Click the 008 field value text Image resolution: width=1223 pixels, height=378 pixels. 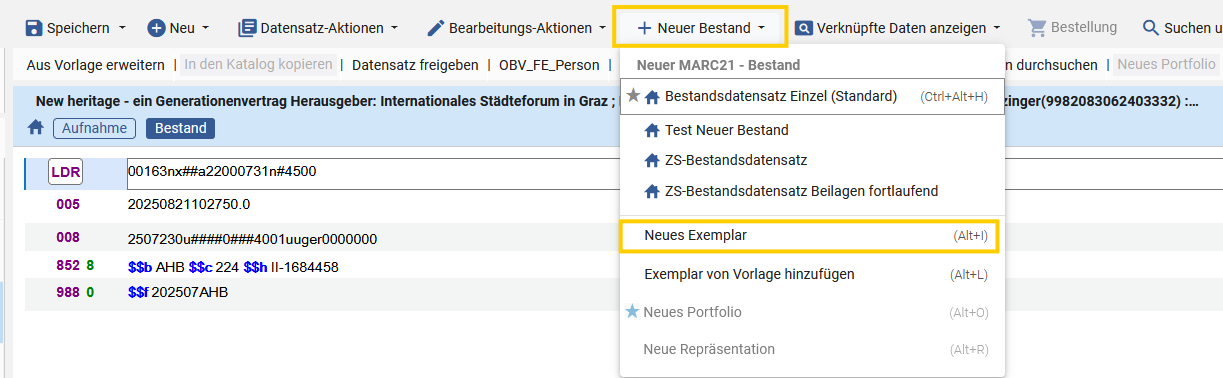tap(252, 239)
